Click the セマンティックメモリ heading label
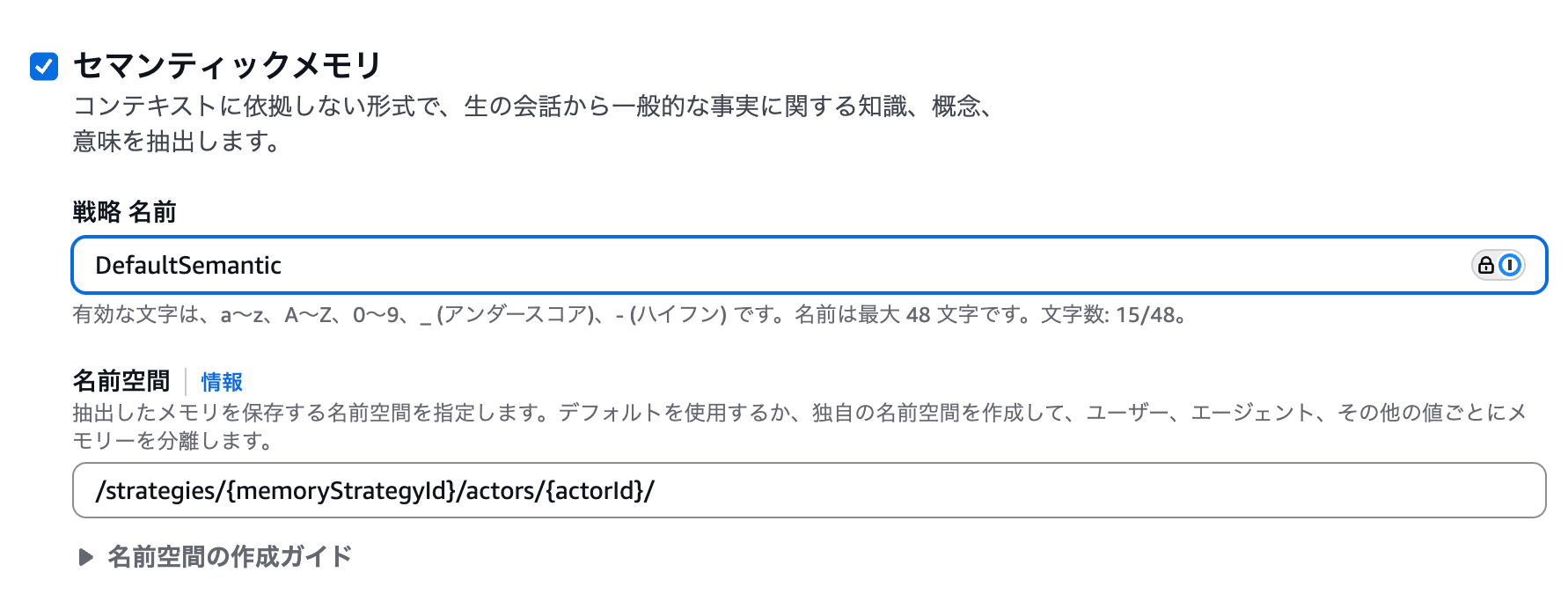The image size is (1568, 609). coord(227,66)
